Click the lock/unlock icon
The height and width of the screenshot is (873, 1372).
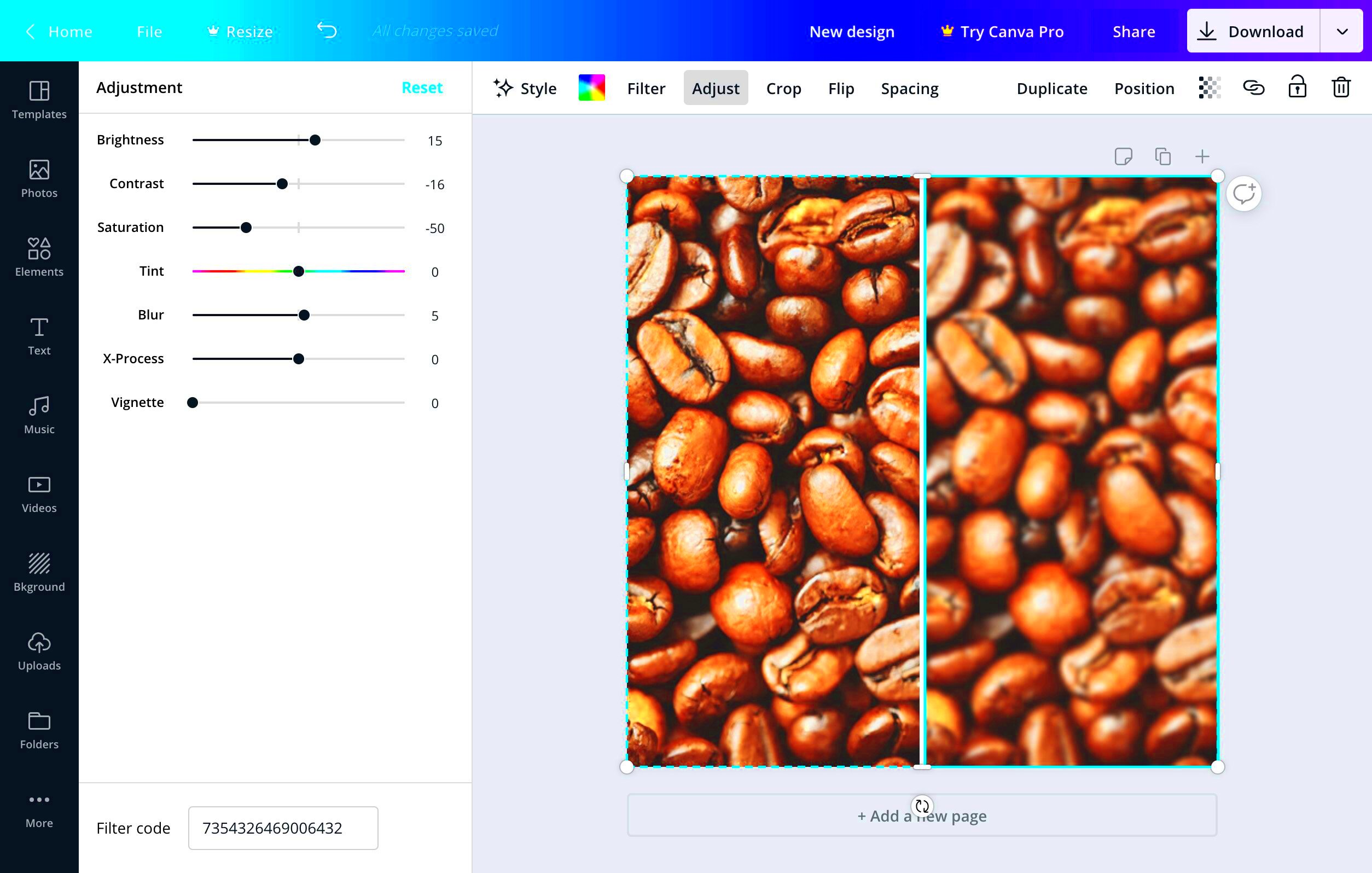click(1298, 88)
